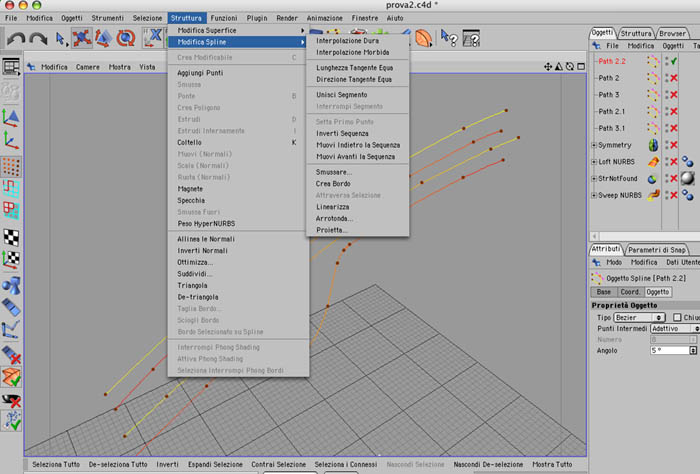Click the object manager horizontal scrollbar

[644, 236]
